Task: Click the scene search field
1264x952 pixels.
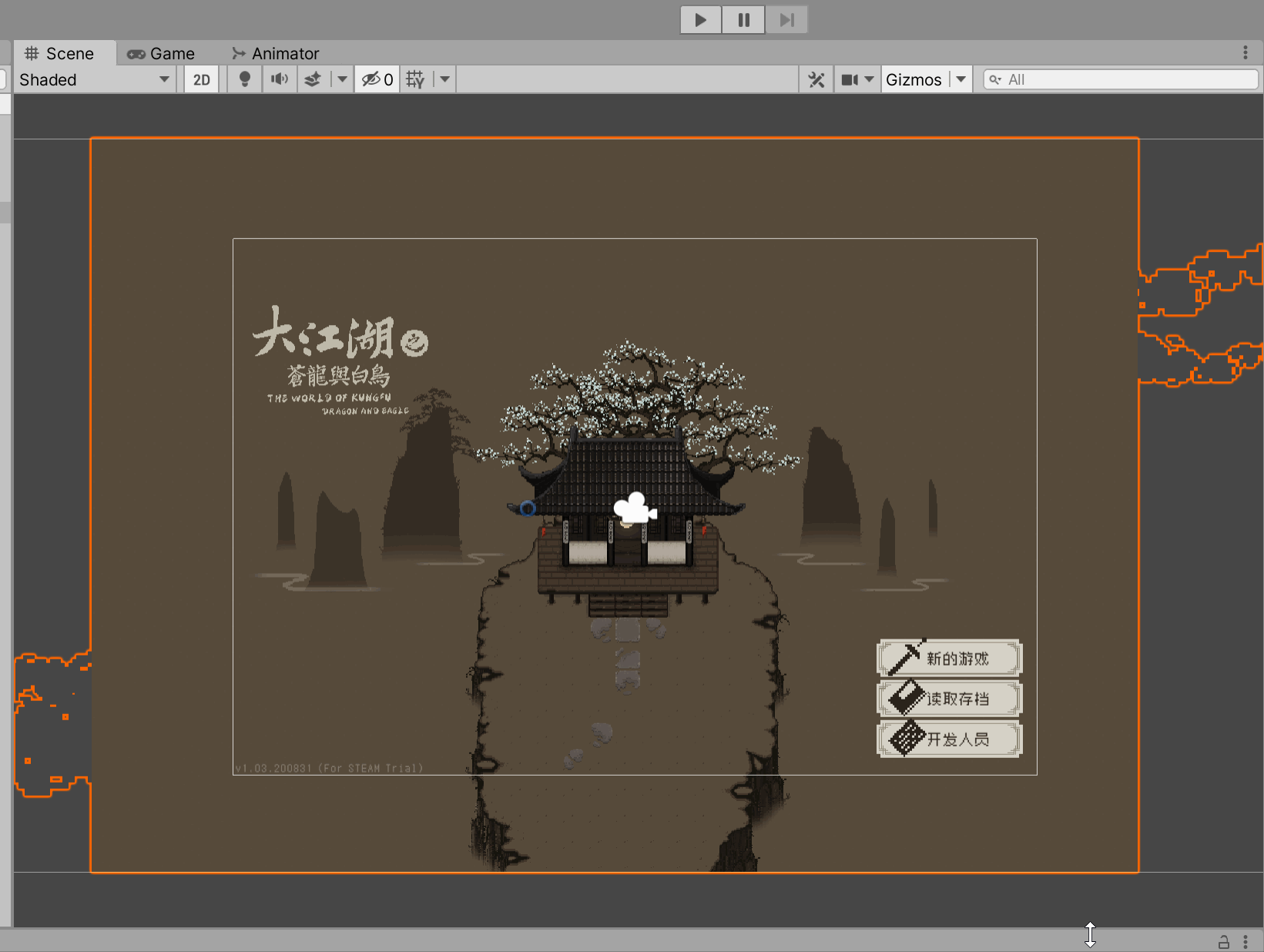Action: point(1121,79)
